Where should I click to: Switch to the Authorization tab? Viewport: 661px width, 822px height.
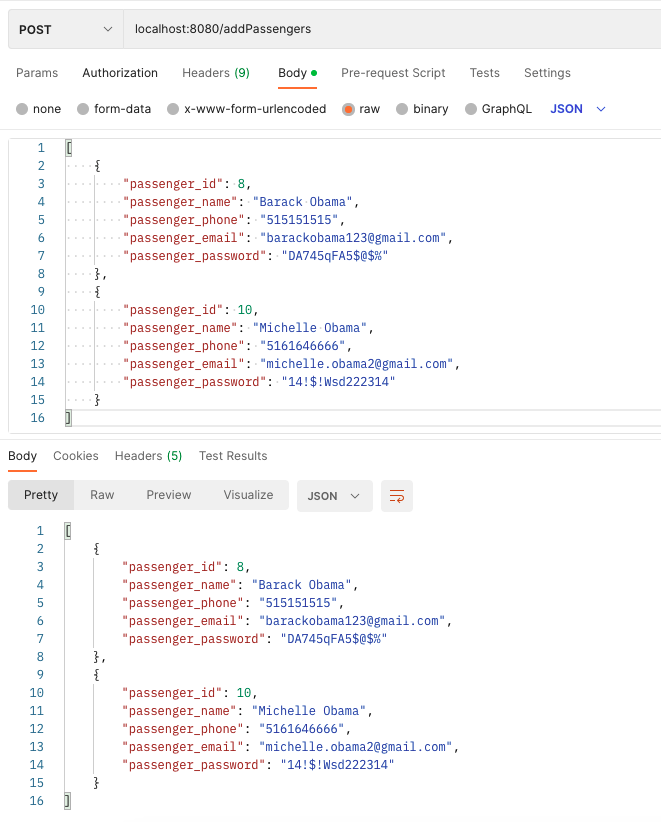tap(119, 72)
